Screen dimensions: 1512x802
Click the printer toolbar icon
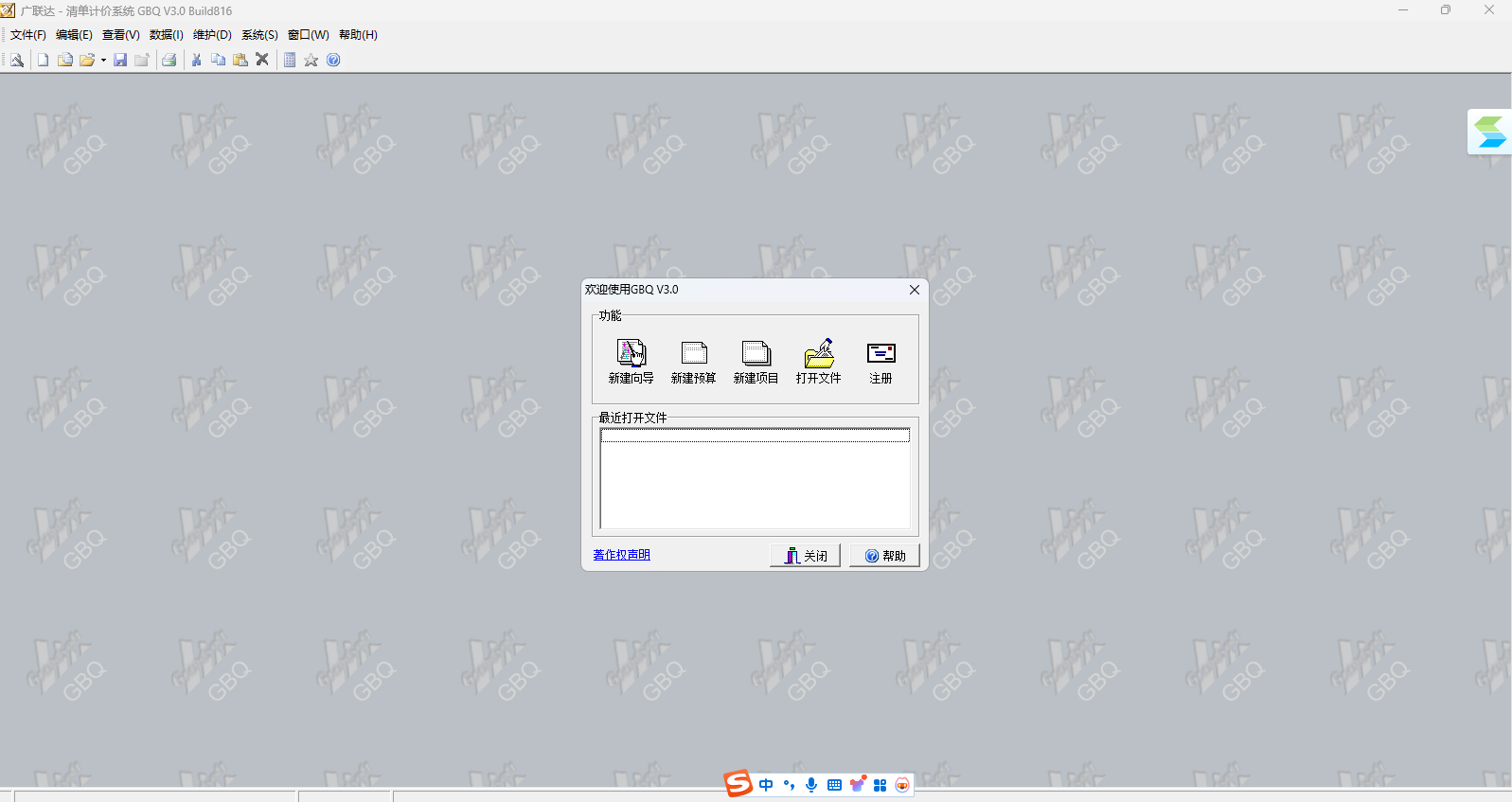(169, 60)
